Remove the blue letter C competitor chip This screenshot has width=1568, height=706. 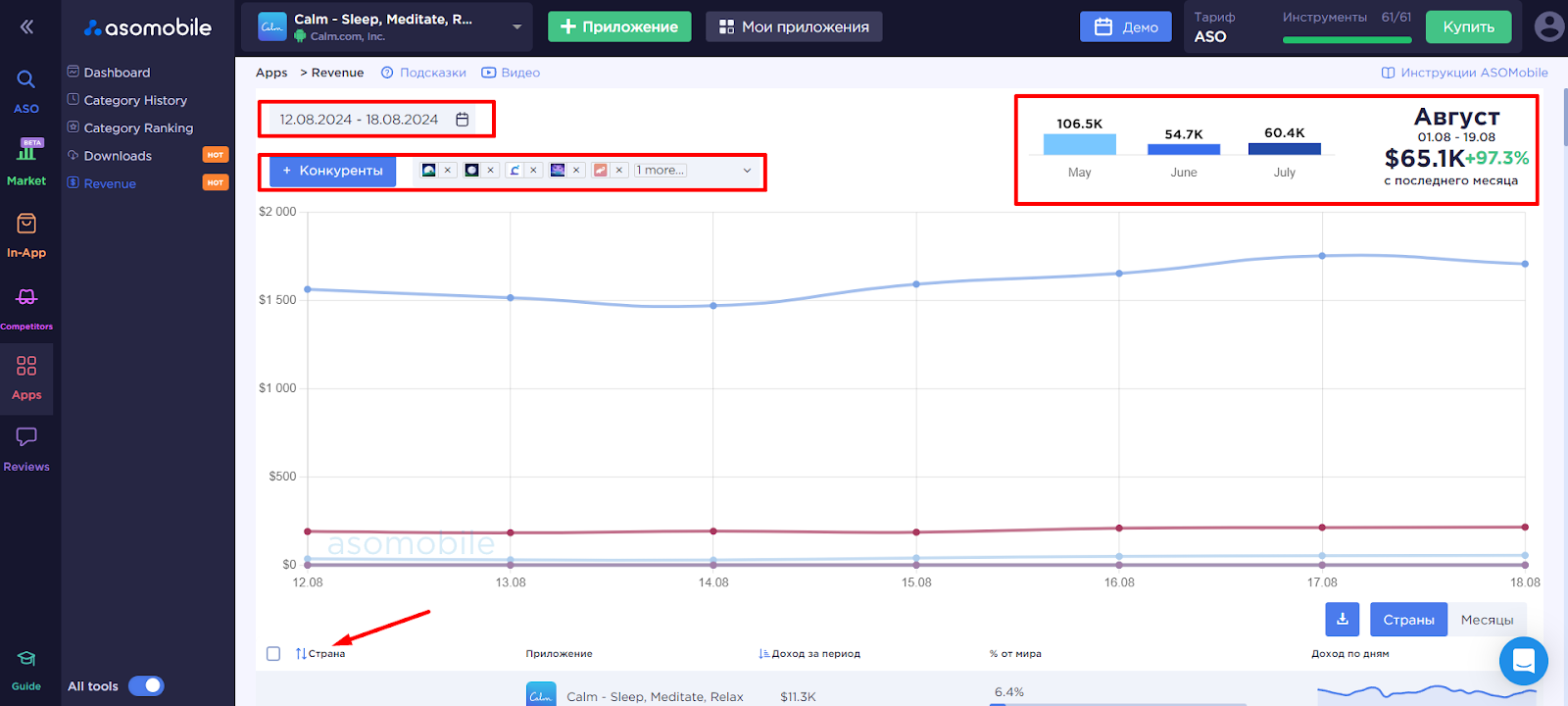534,171
